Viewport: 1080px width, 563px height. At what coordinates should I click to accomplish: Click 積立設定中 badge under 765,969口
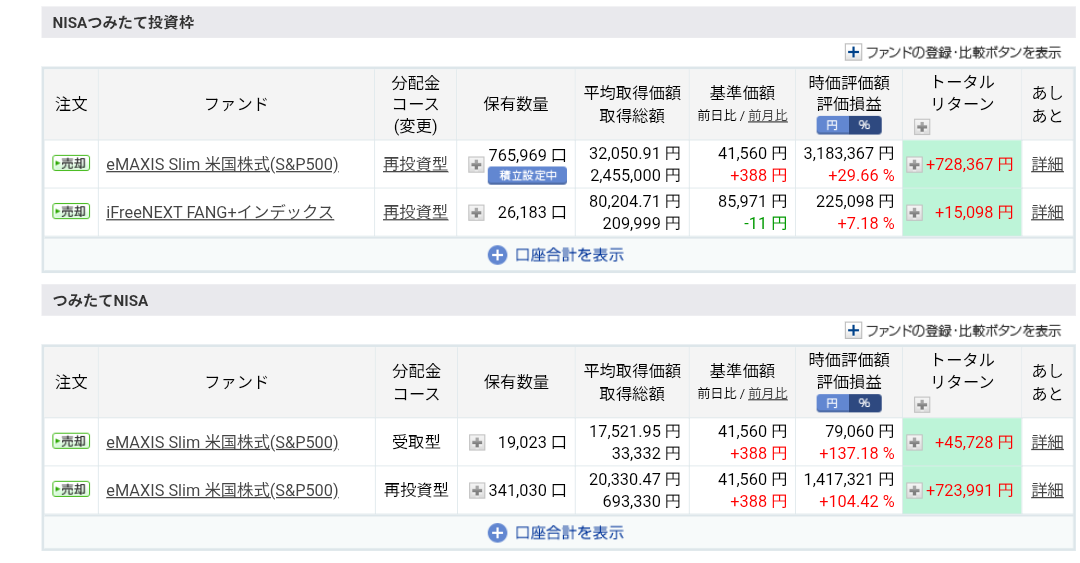pos(528,176)
